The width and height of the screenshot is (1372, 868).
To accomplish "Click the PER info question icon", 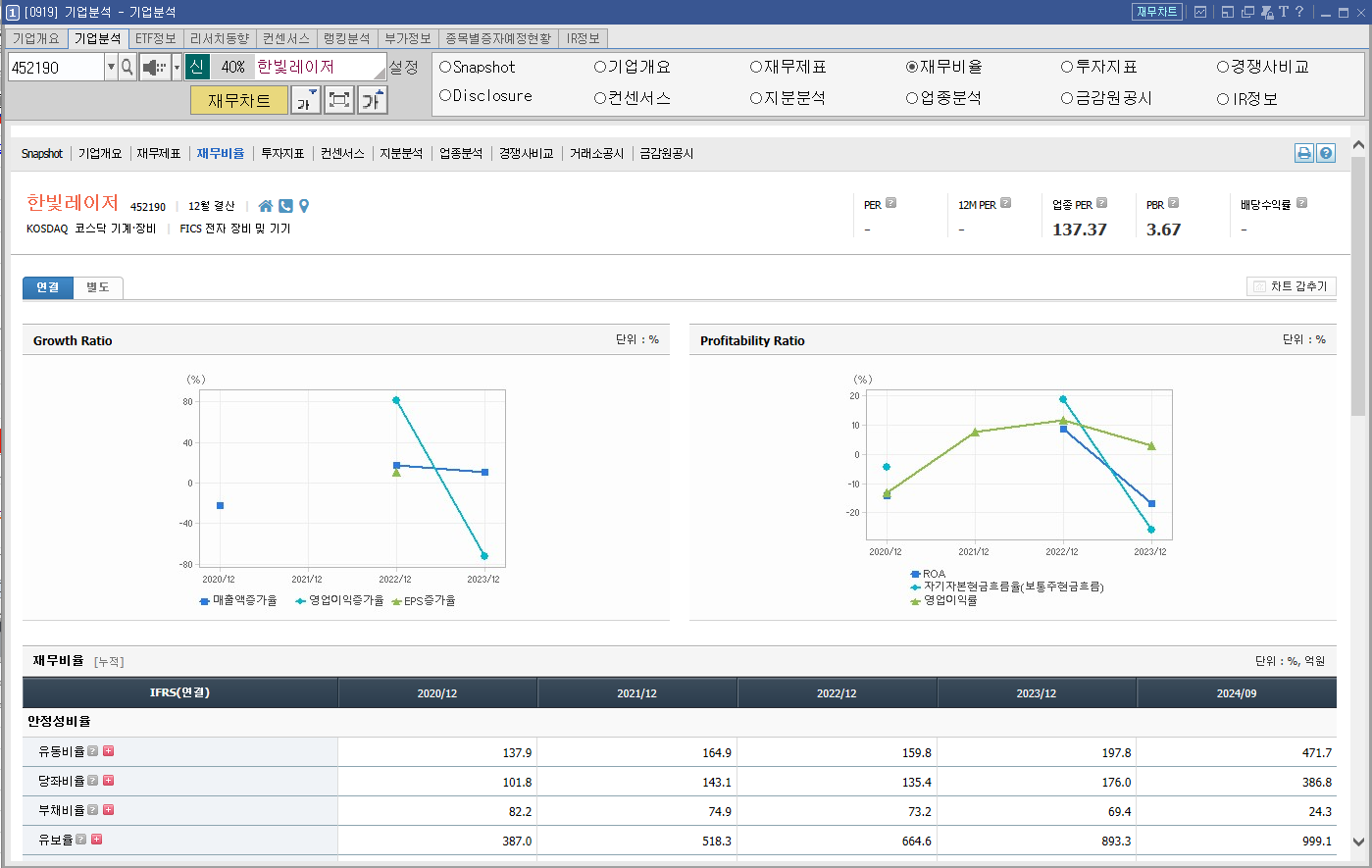I will click(x=890, y=203).
